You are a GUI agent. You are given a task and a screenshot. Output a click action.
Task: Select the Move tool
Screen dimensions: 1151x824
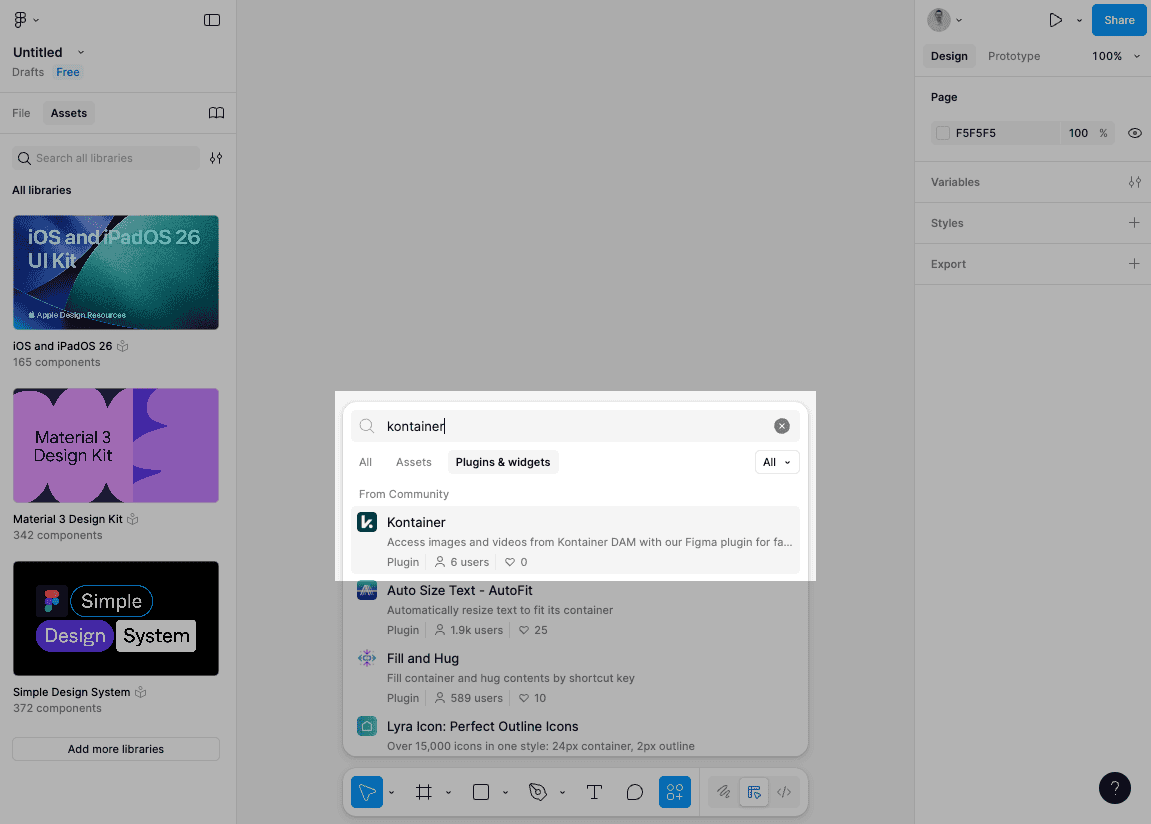click(x=365, y=791)
